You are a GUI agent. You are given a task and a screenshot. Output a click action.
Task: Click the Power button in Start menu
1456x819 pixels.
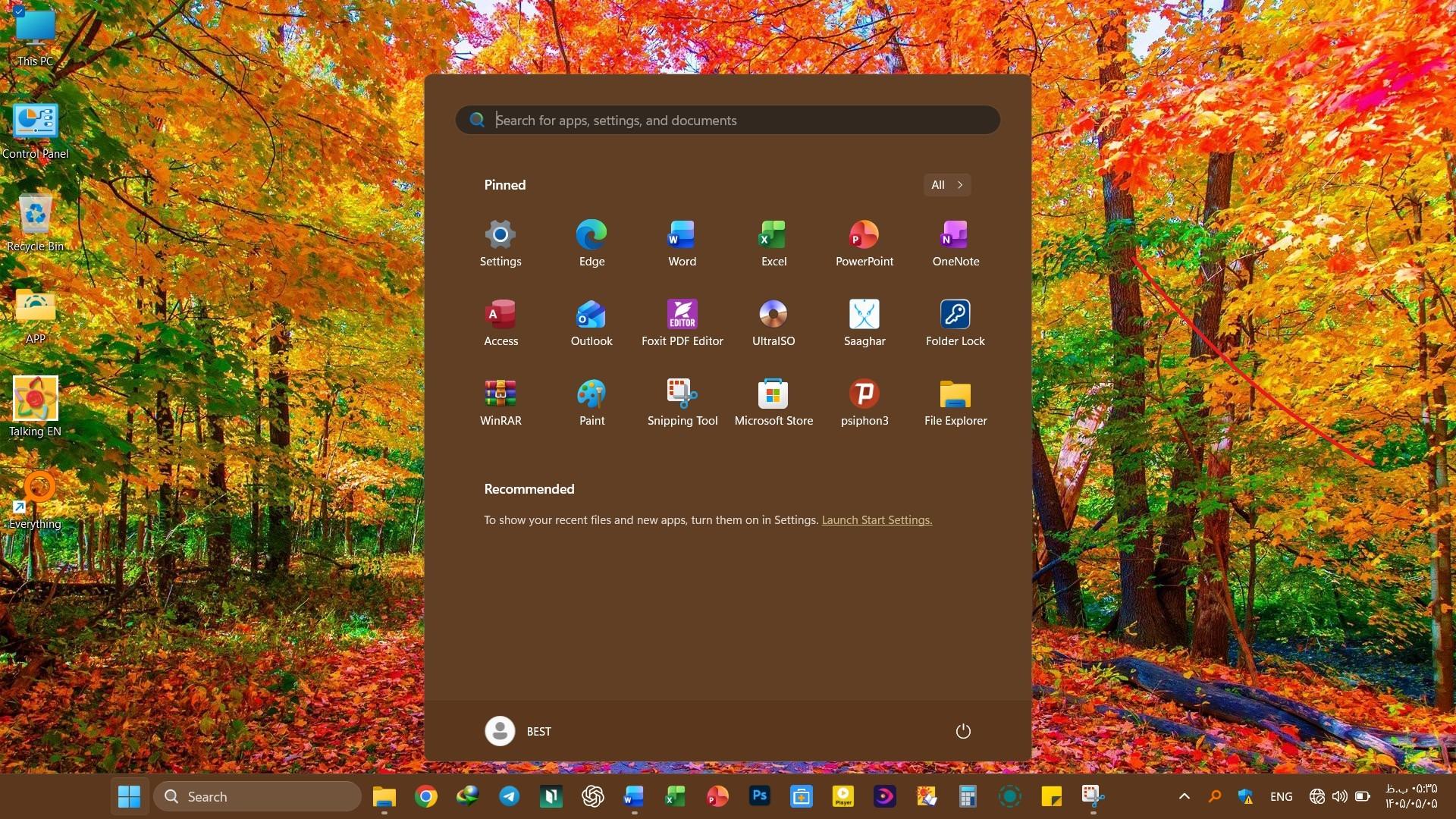point(963,731)
